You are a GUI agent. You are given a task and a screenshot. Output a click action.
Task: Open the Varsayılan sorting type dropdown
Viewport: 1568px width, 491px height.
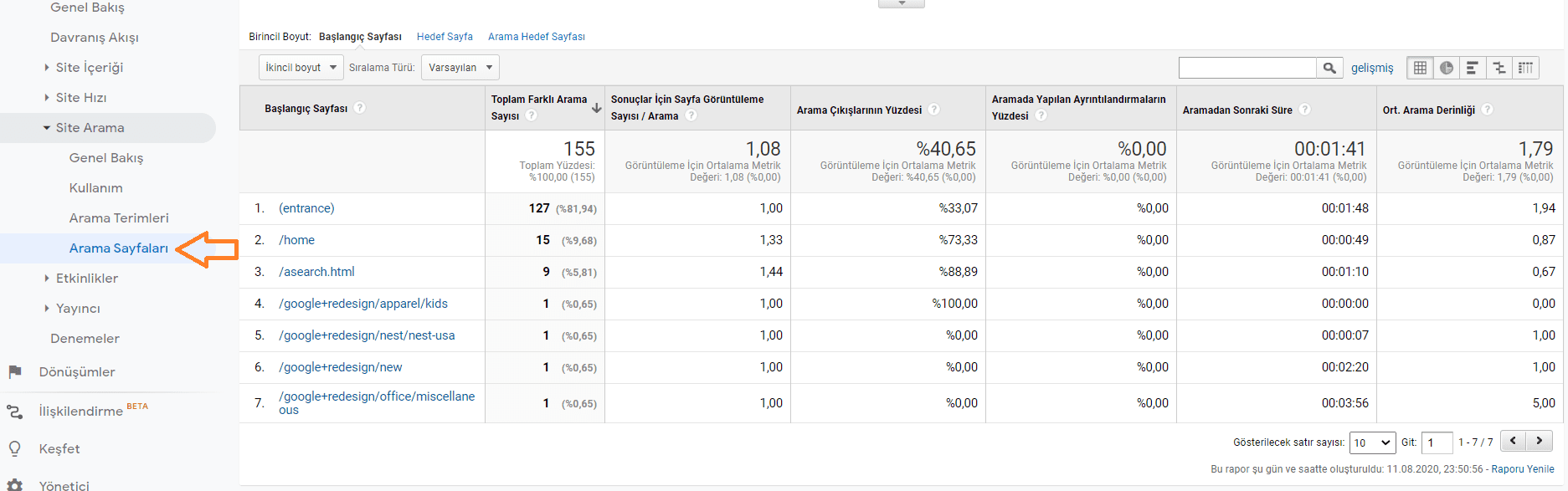click(460, 68)
